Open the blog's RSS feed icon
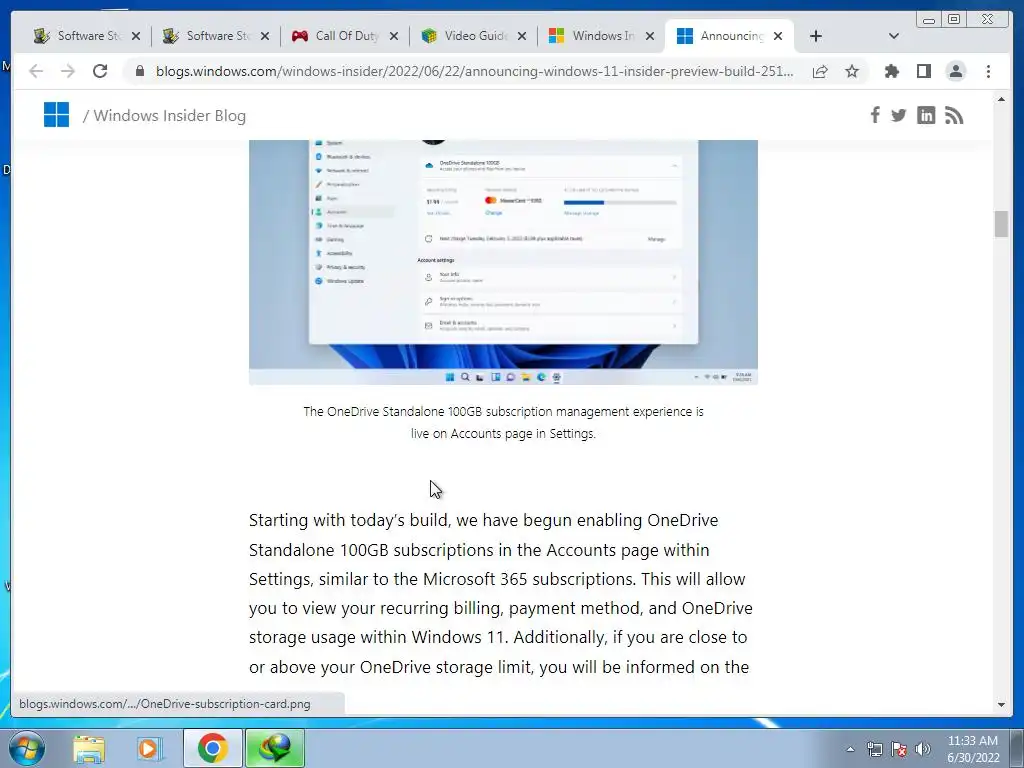The height and width of the screenshot is (768, 1024). pos(953,116)
